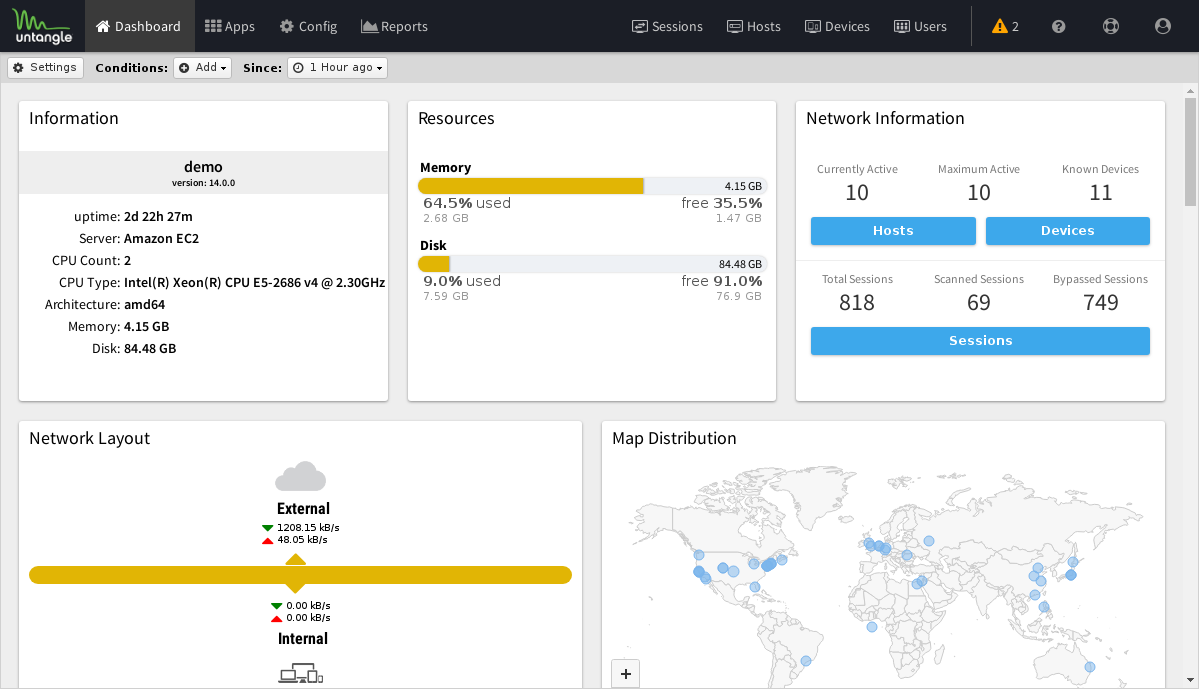The height and width of the screenshot is (689, 1199).
Task: Open Users in the top navigation bar
Action: coord(921,26)
